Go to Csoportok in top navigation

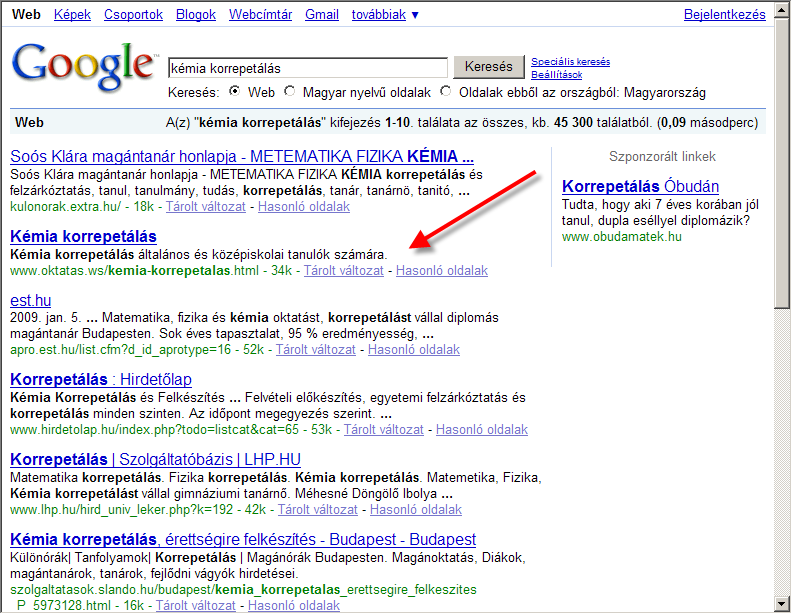[x=133, y=15]
